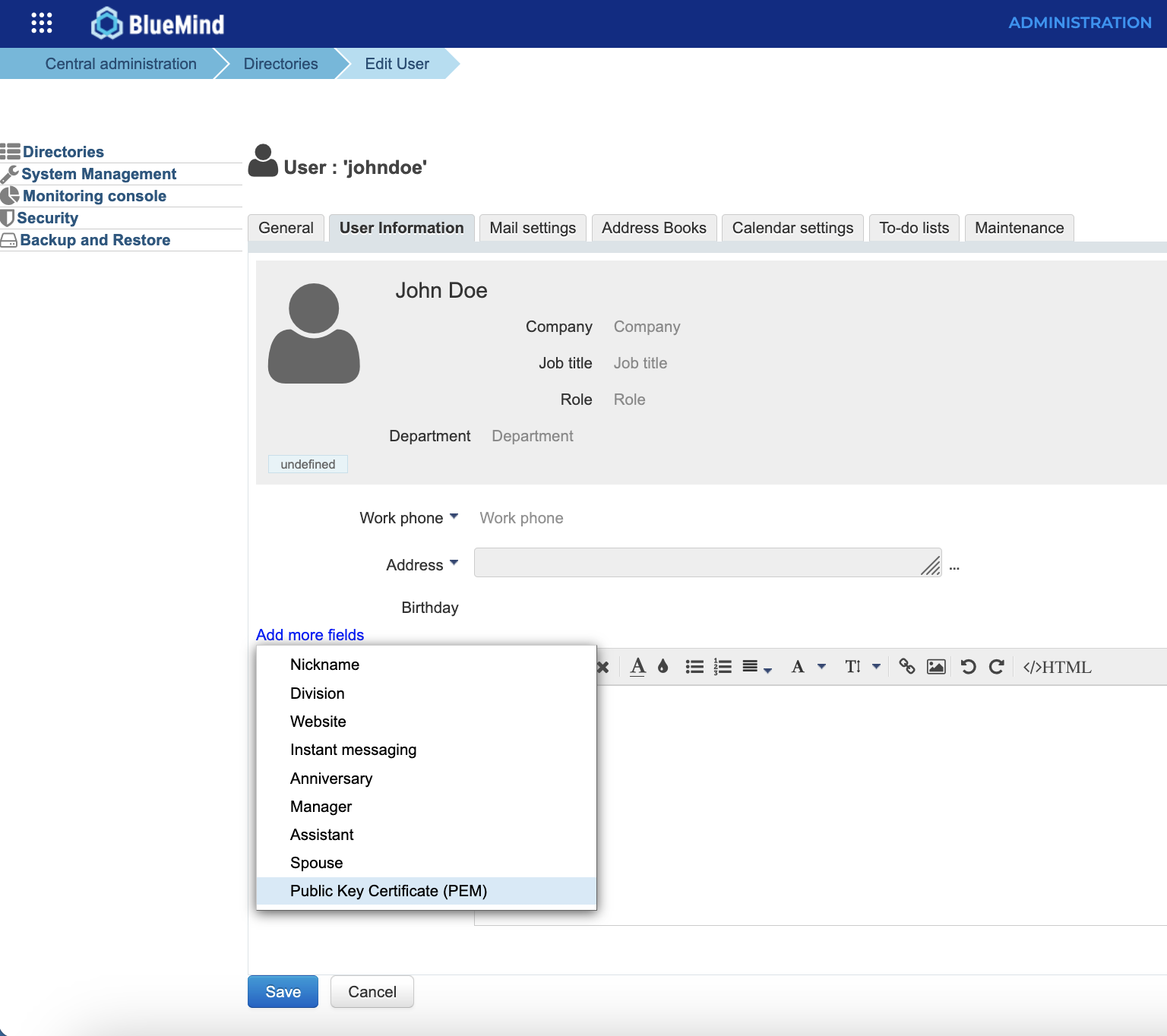Image resolution: width=1167 pixels, height=1036 pixels.
Task: Expand the Address type dropdown
Action: (x=454, y=564)
